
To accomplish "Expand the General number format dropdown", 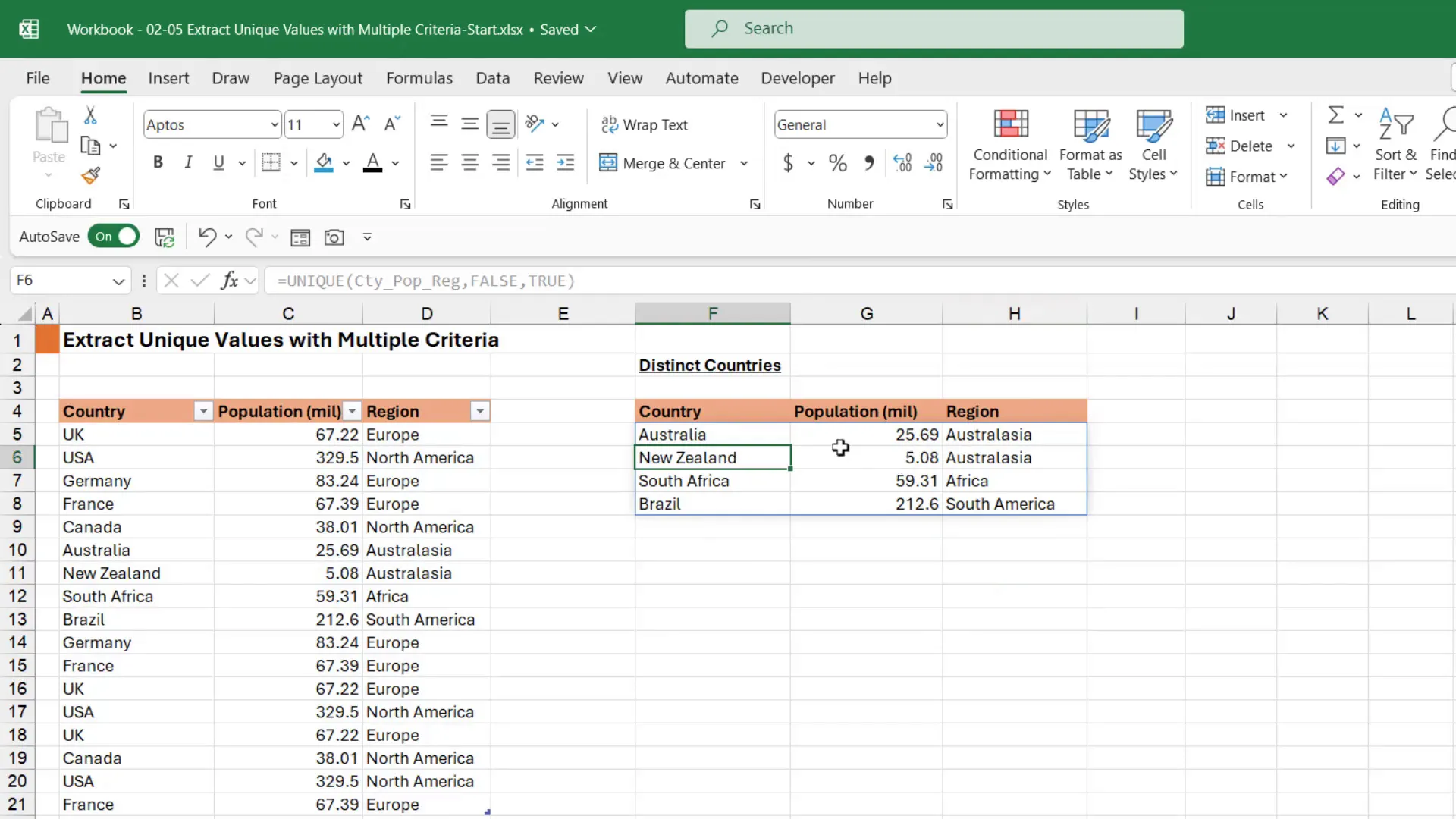I will (x=940, y=124).
